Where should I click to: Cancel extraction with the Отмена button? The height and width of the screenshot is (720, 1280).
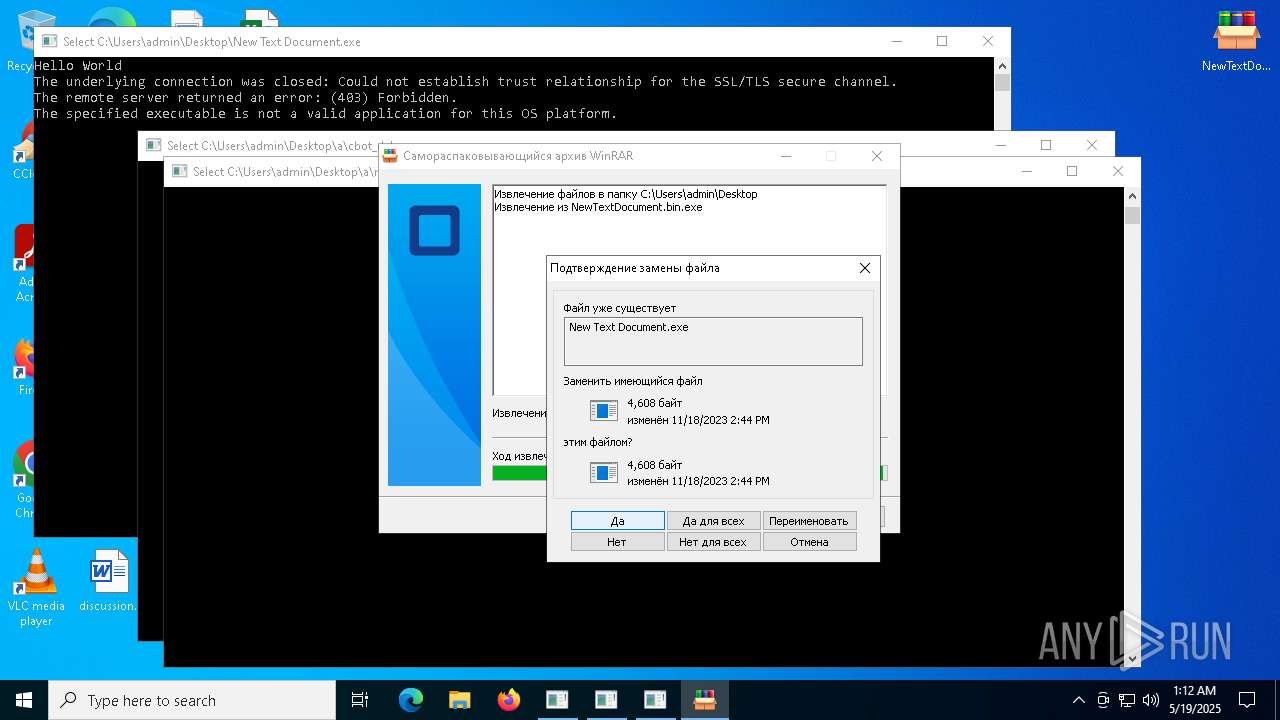[x=809, y=542]
